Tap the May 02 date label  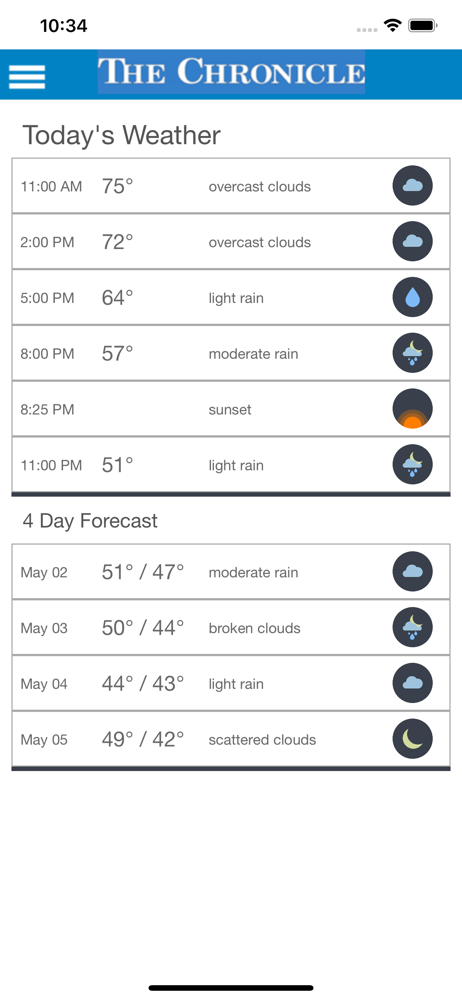[43, 573]
